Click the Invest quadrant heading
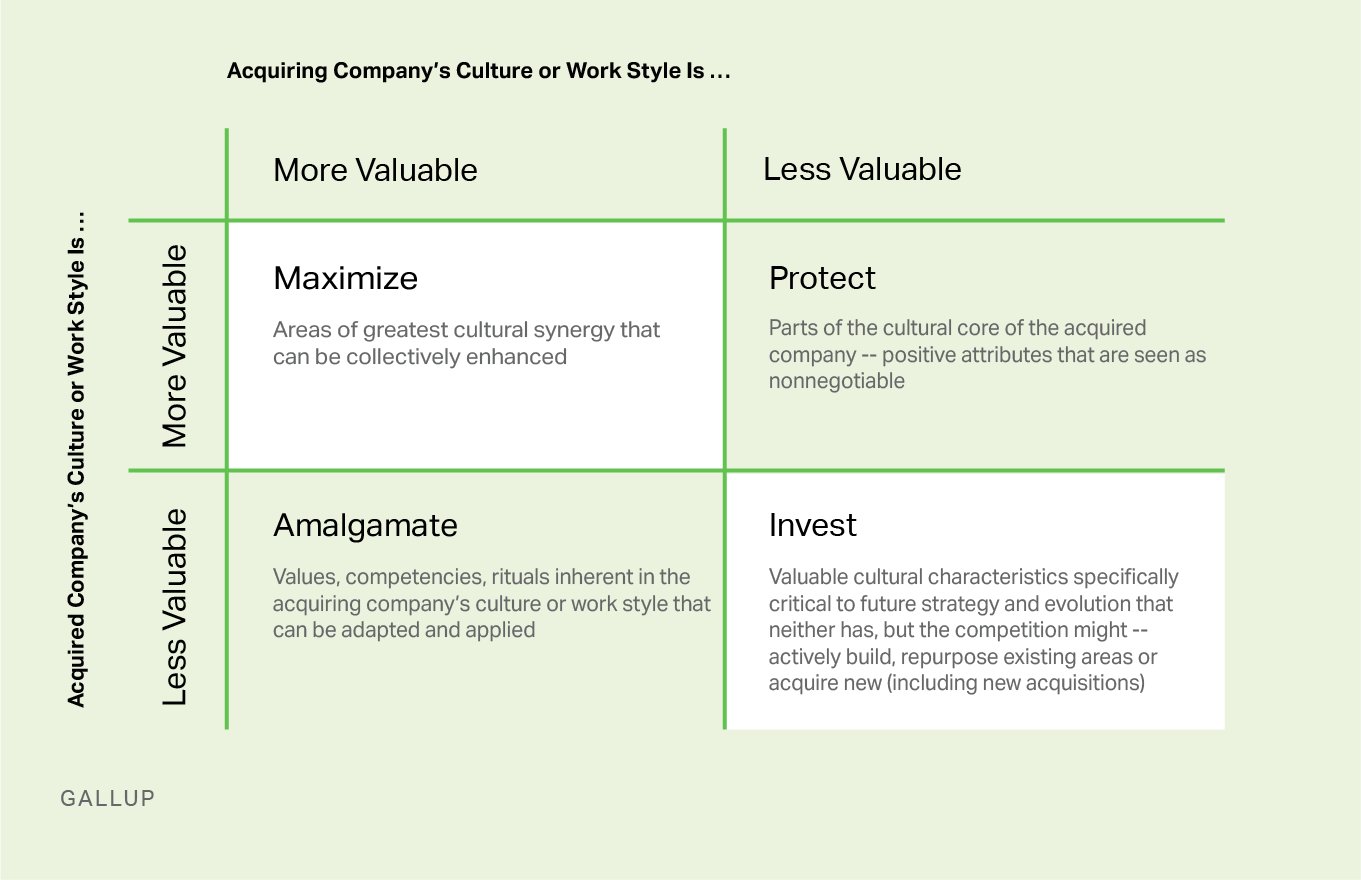 tap(812, 525)
